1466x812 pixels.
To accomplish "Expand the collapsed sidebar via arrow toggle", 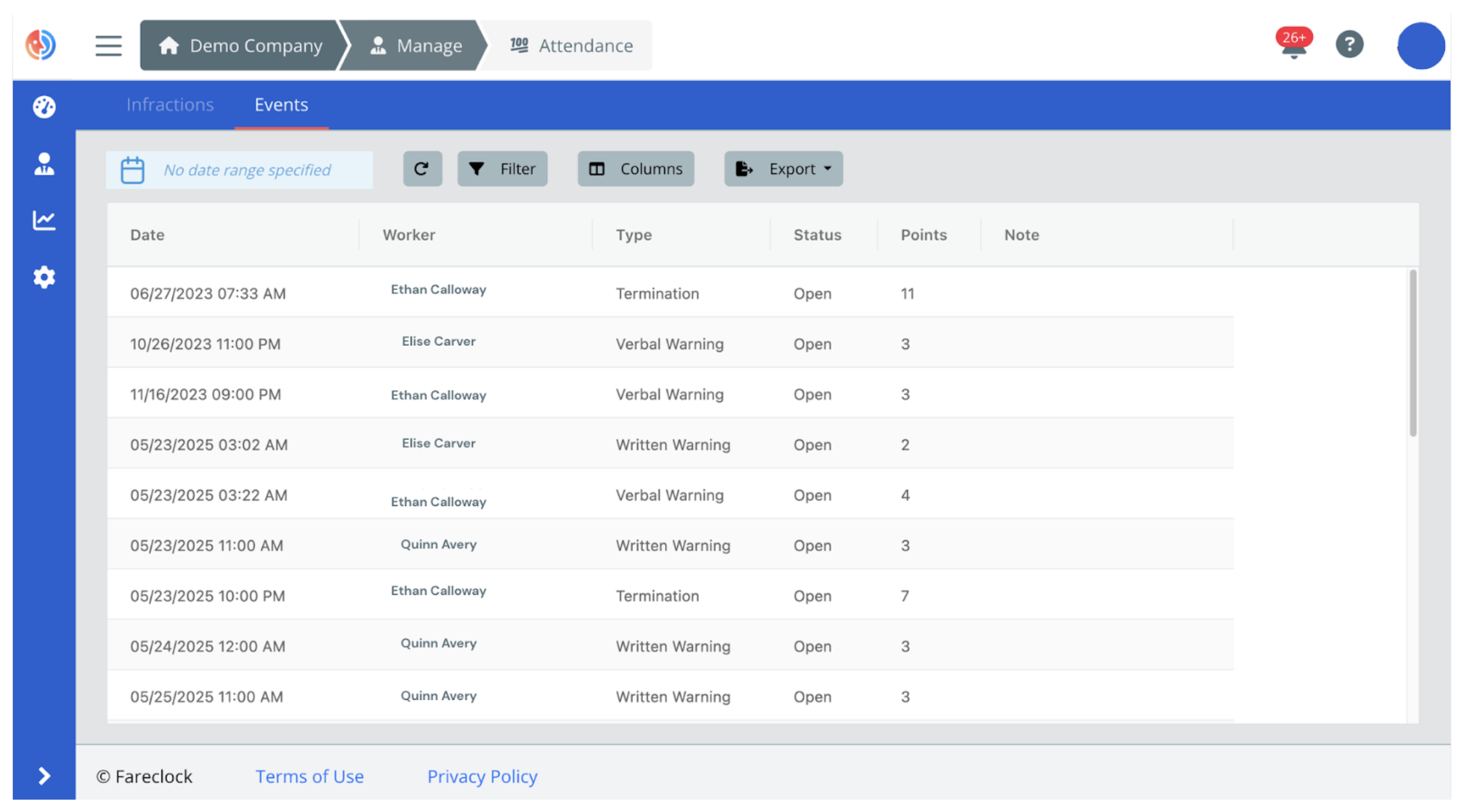I will tap(44, 775).
